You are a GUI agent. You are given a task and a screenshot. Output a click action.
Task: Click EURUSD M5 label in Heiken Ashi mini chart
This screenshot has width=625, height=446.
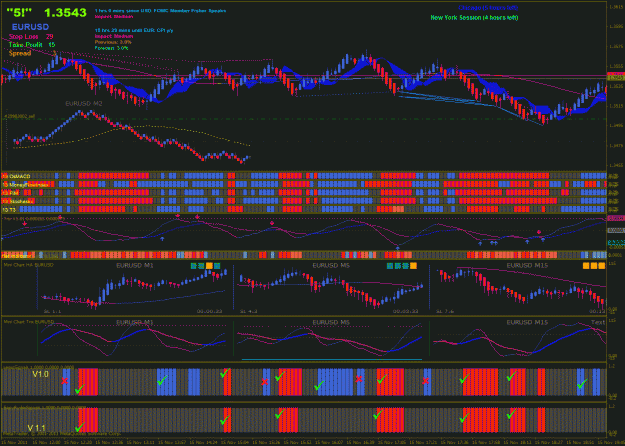point(331,265)
